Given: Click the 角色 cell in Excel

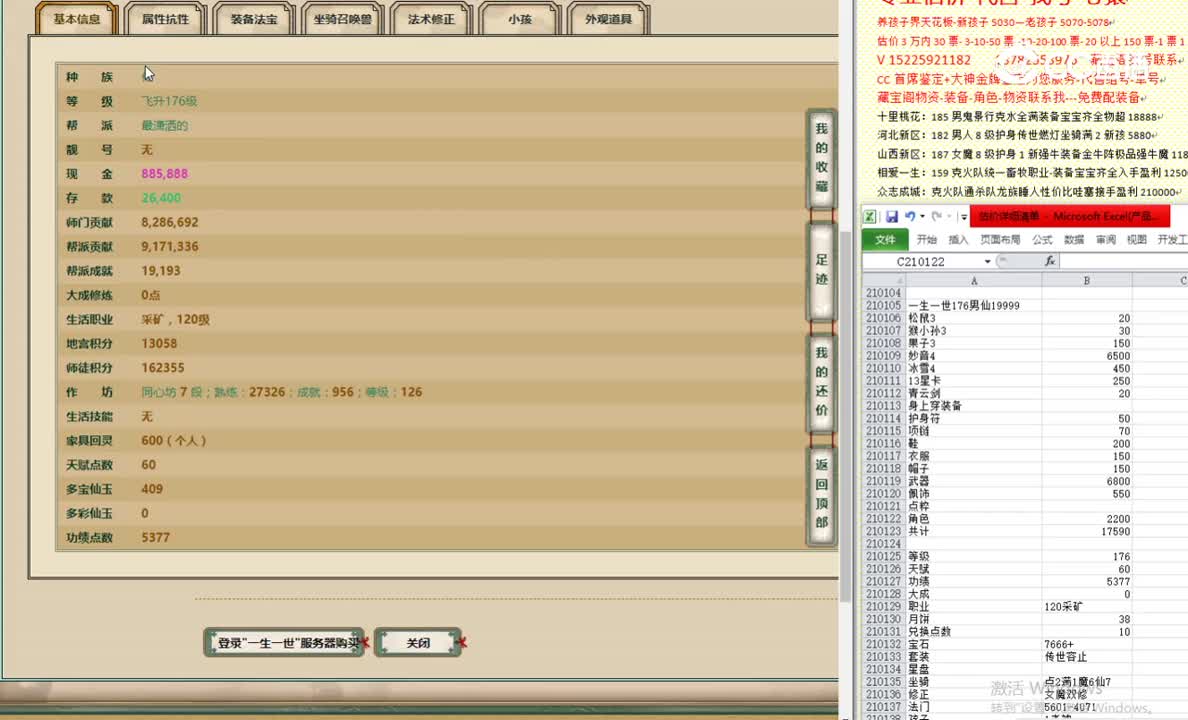Looking at the screenshot, I should point(974,518).
